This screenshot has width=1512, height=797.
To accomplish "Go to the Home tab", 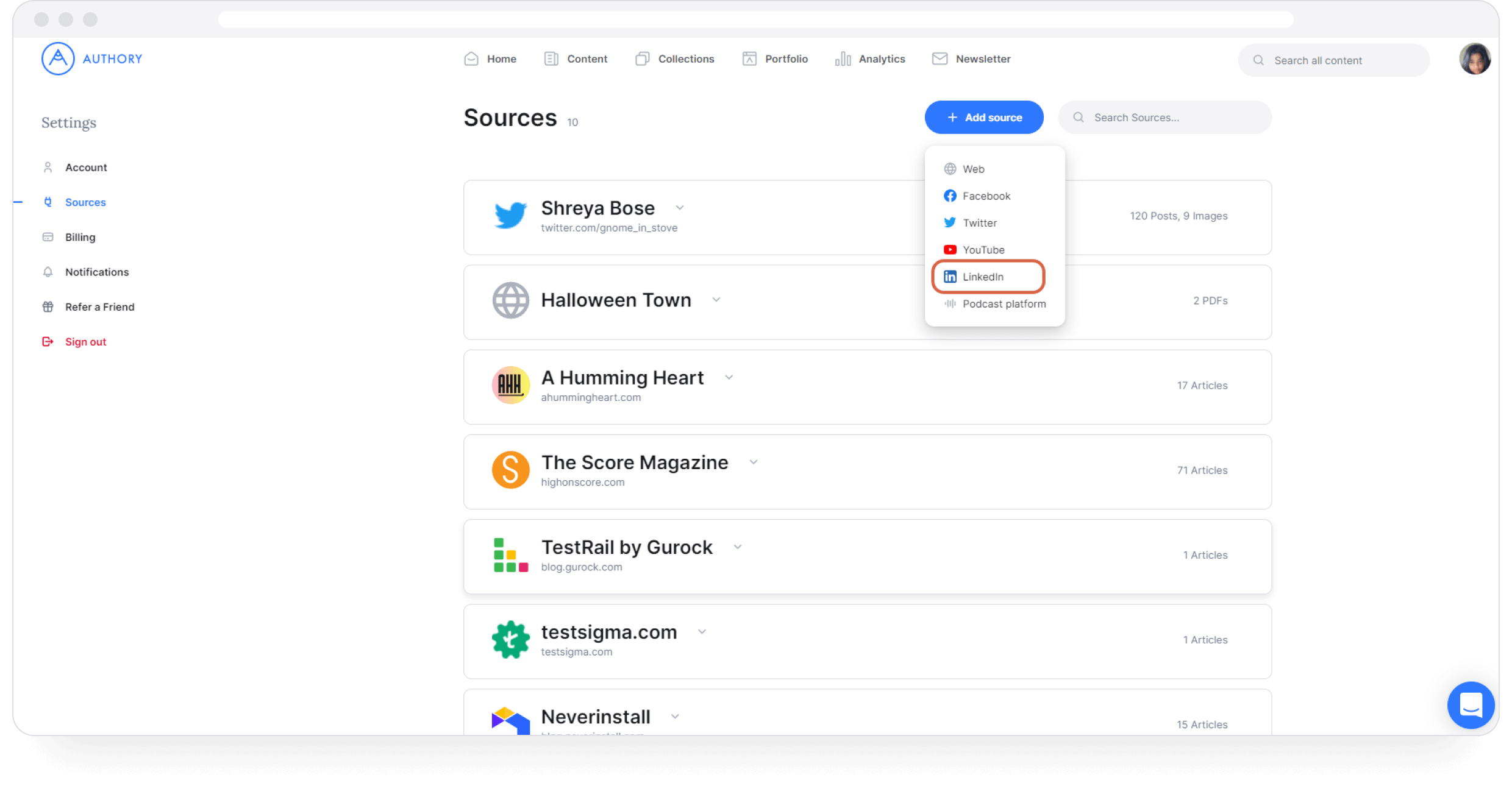I will (x=490, y=58).
